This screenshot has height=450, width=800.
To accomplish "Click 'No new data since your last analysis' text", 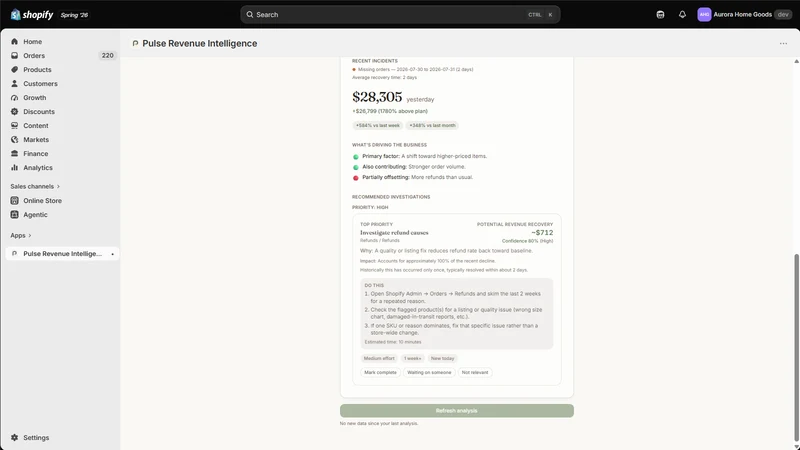I will [x=379, y=423].
